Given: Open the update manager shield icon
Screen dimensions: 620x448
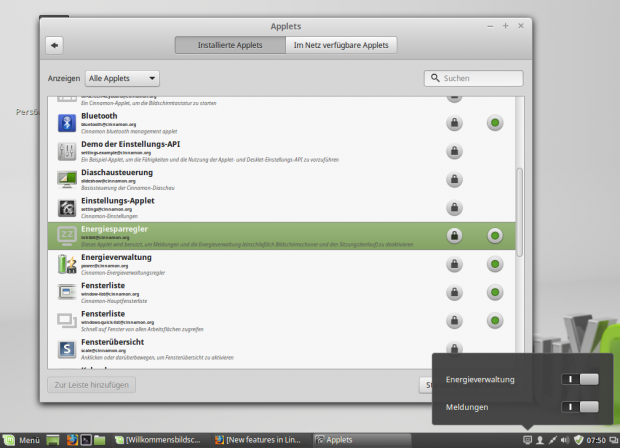Looking at the screenshot, I should 578,440.
